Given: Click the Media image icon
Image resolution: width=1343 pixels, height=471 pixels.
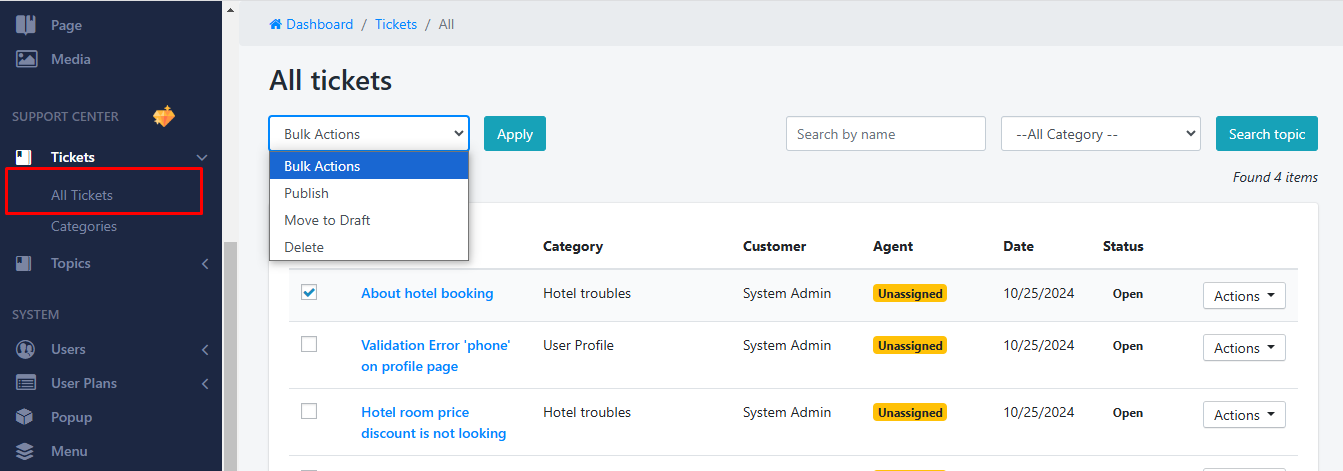Looking at the screenshot, I should (x=26, y=59).
